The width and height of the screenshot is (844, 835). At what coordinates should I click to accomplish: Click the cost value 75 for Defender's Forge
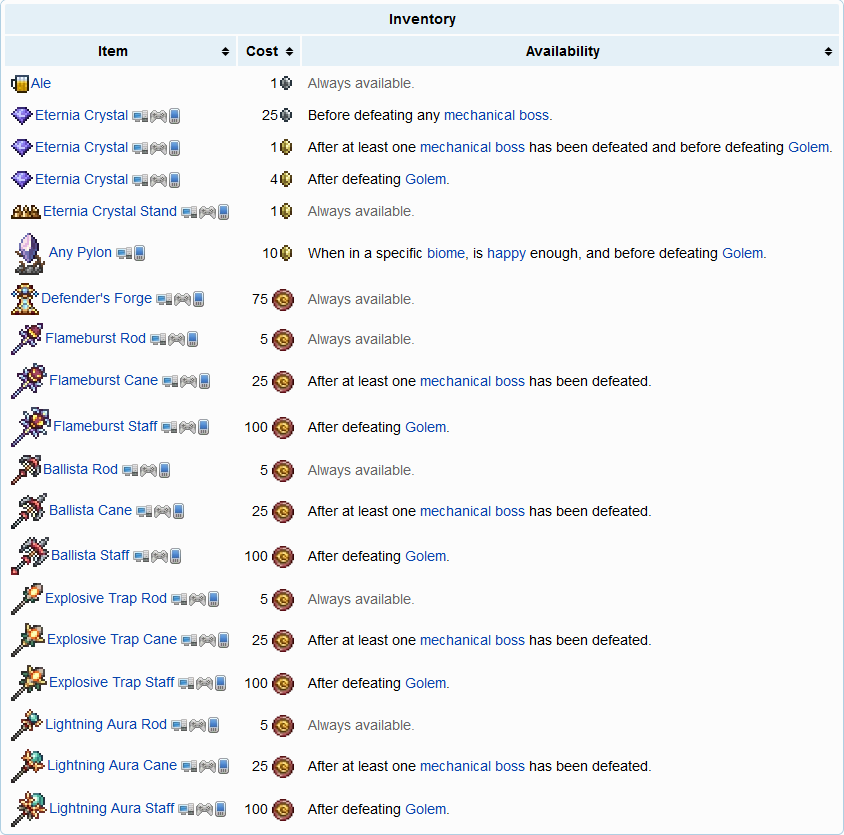[259, 299]
